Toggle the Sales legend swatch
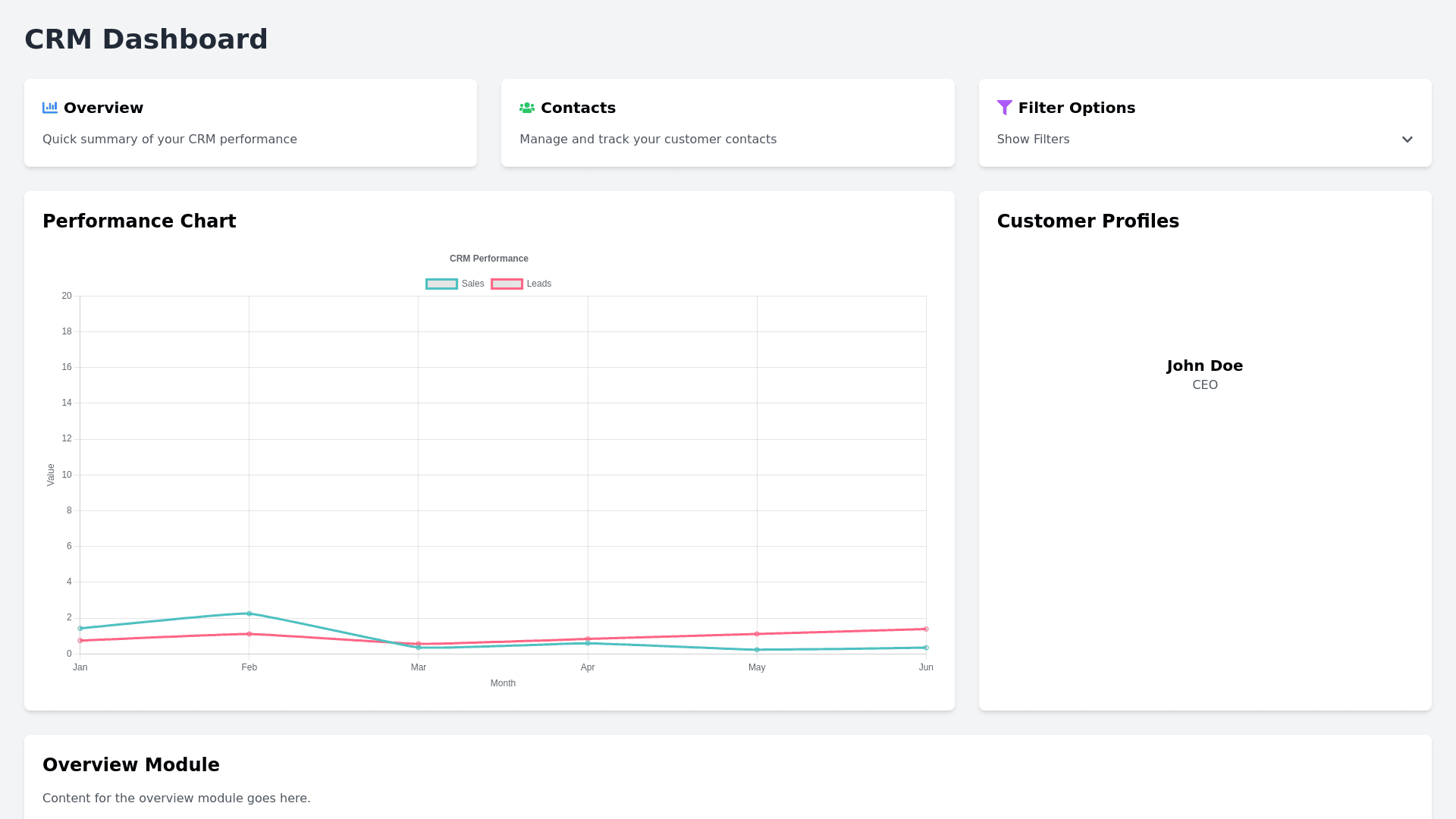Screen dimensions: 1456x819 point(441,284)
